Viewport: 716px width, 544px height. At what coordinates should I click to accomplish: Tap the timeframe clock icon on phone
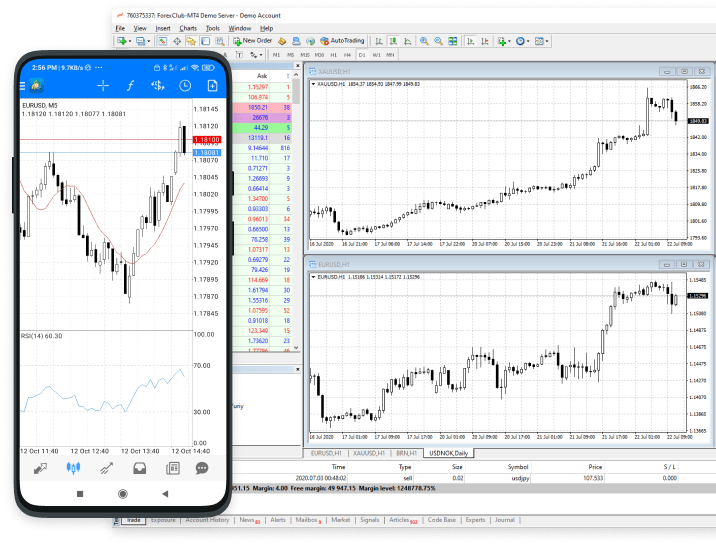tap(185, 86)
